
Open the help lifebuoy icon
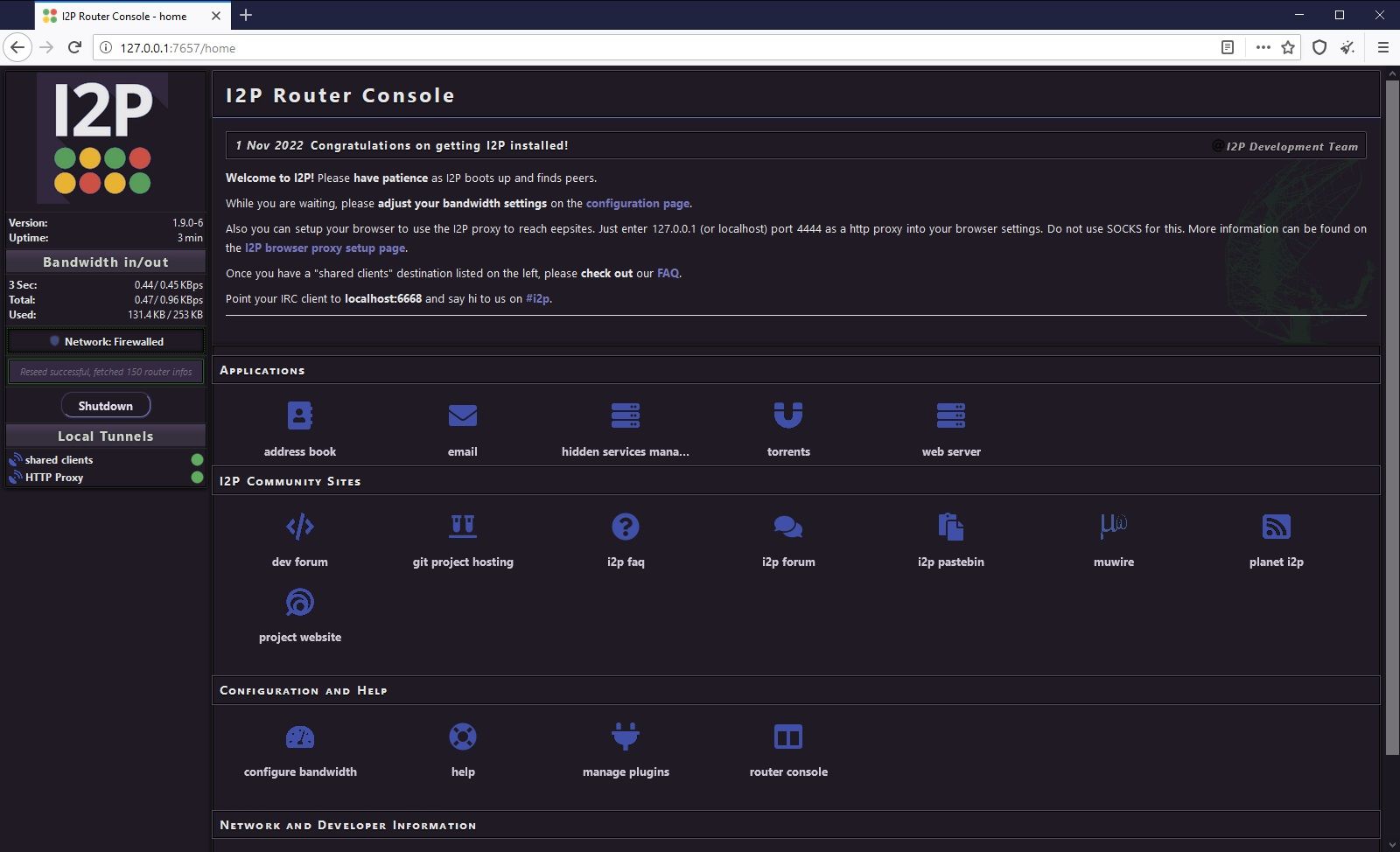pyautogui.click(x=463, y=737)
